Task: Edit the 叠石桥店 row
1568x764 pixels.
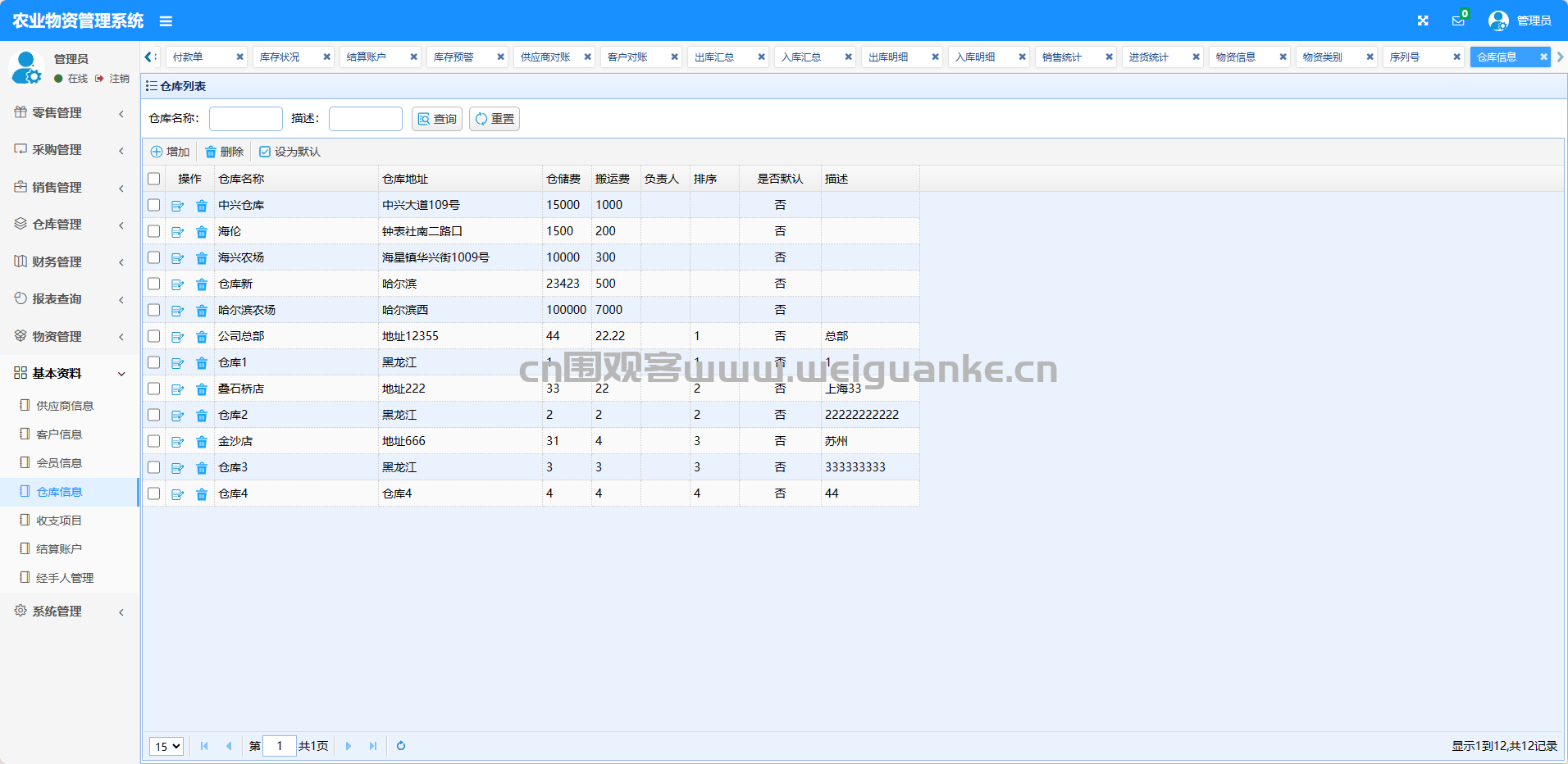Action: point(177,389)
